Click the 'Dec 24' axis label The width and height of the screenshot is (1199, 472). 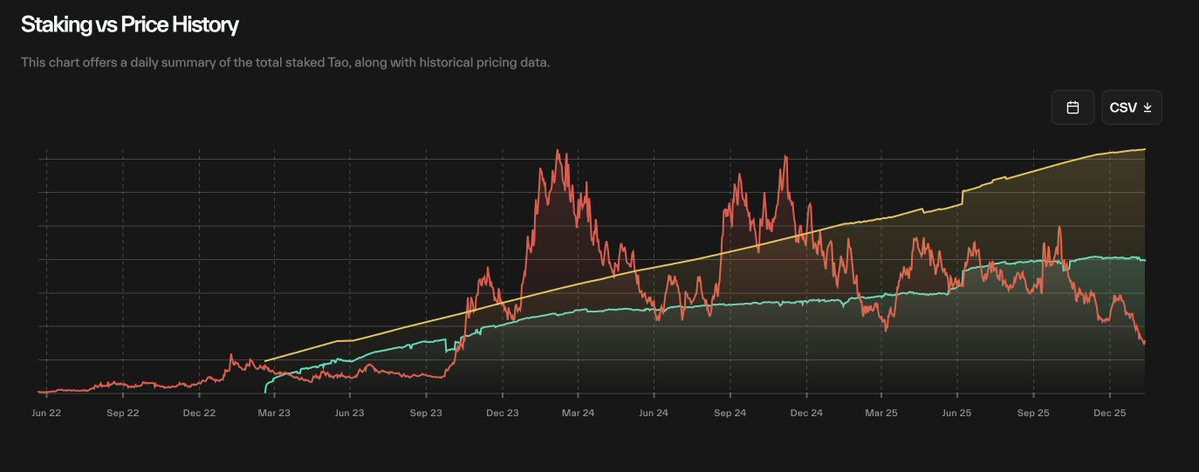point(806,412)
